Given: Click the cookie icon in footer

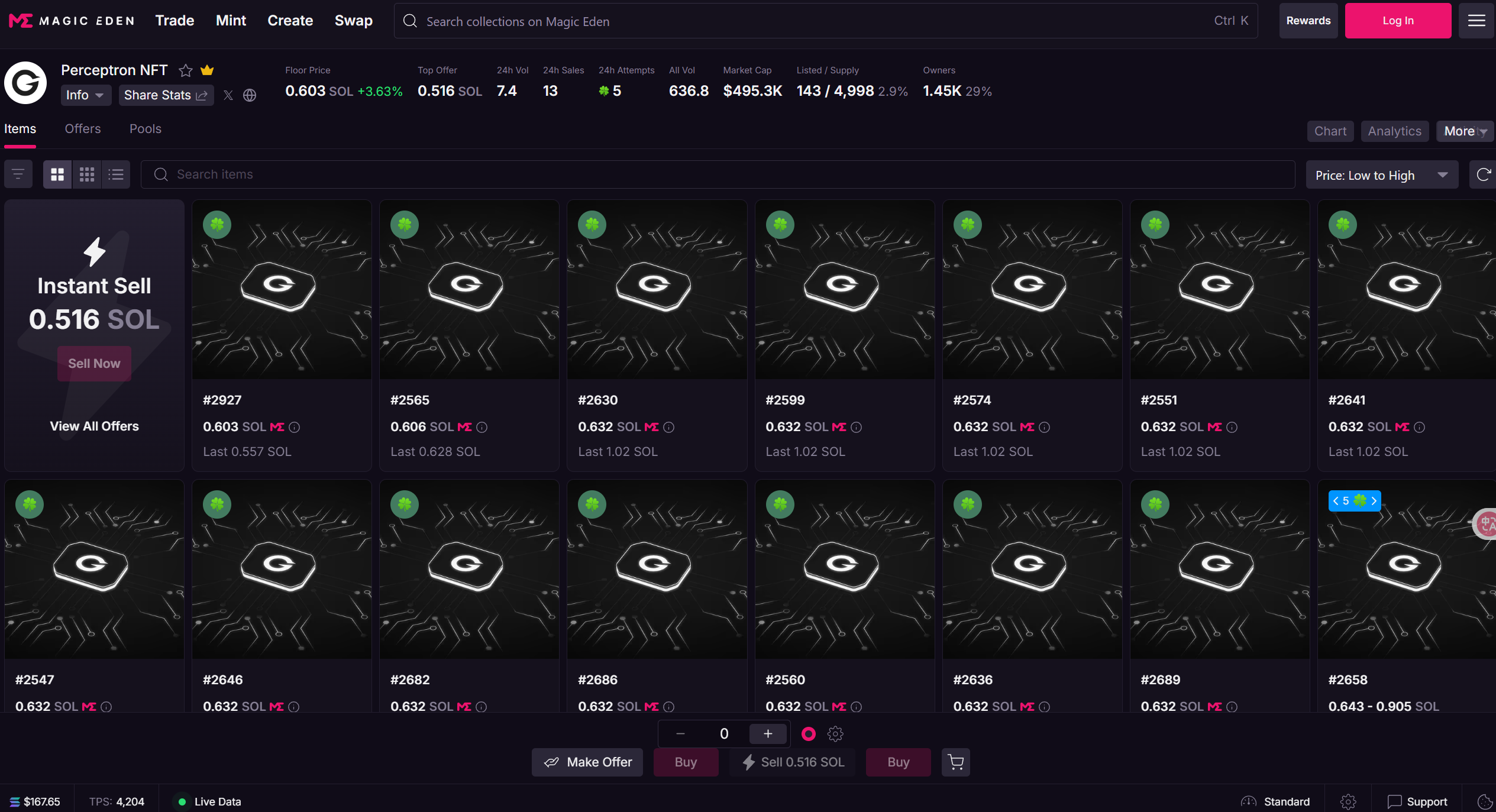Looking at the screenshot, I should click(1485, 801).
